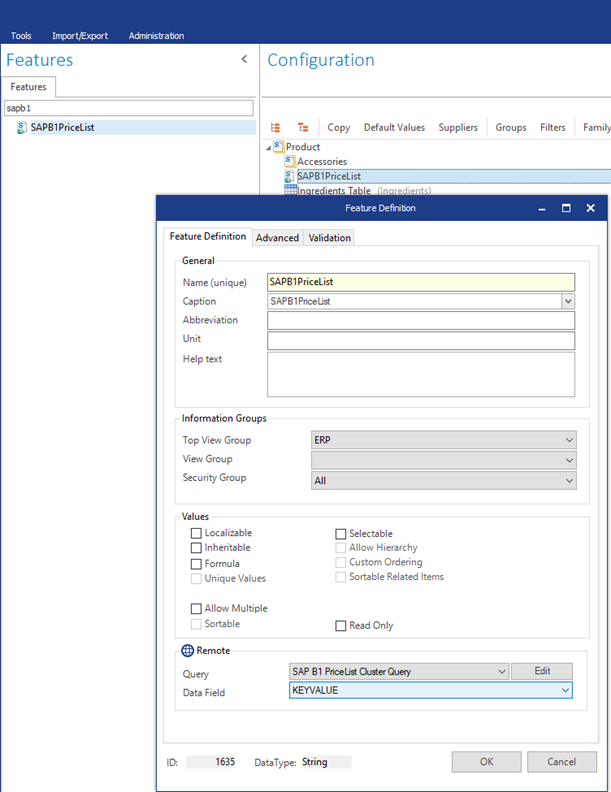Select SAPB1PriceList in the Features list
This screenshot has width=611, height=792.
pos(62,127)
